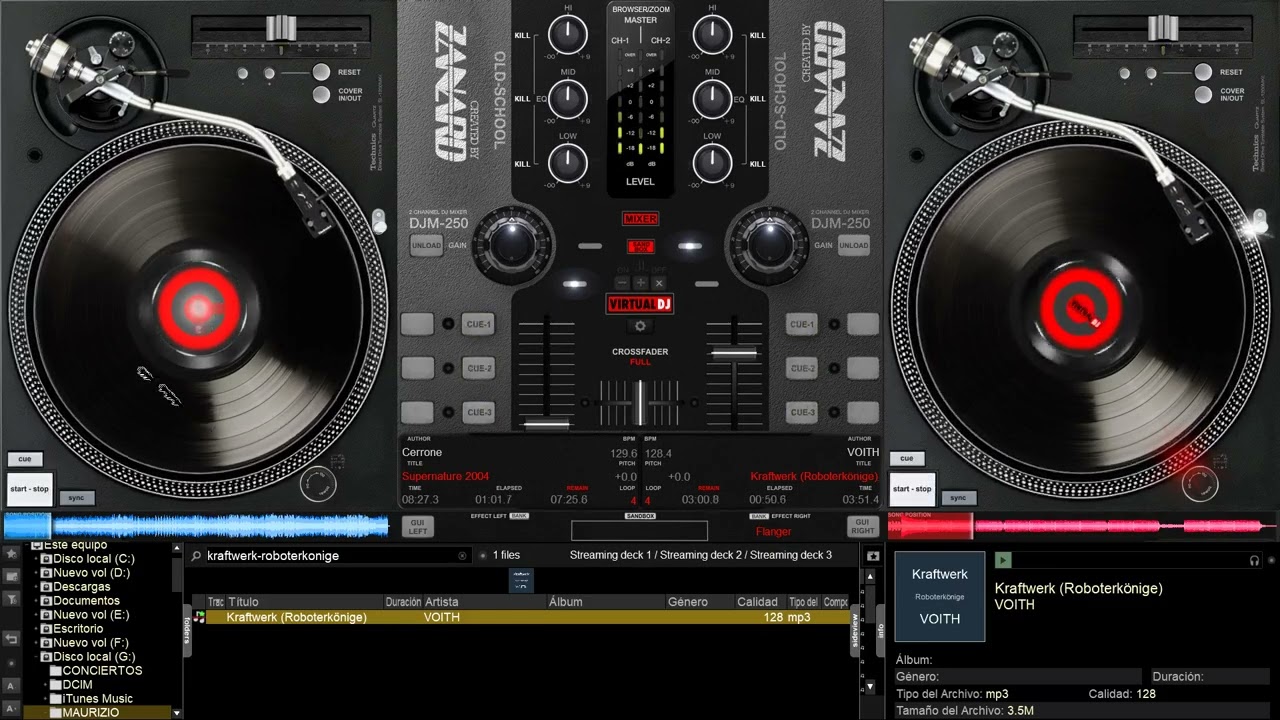Turn the left deck MID EQ knob
This screenshot has height=720, width=1280.
tap(567, 98)
